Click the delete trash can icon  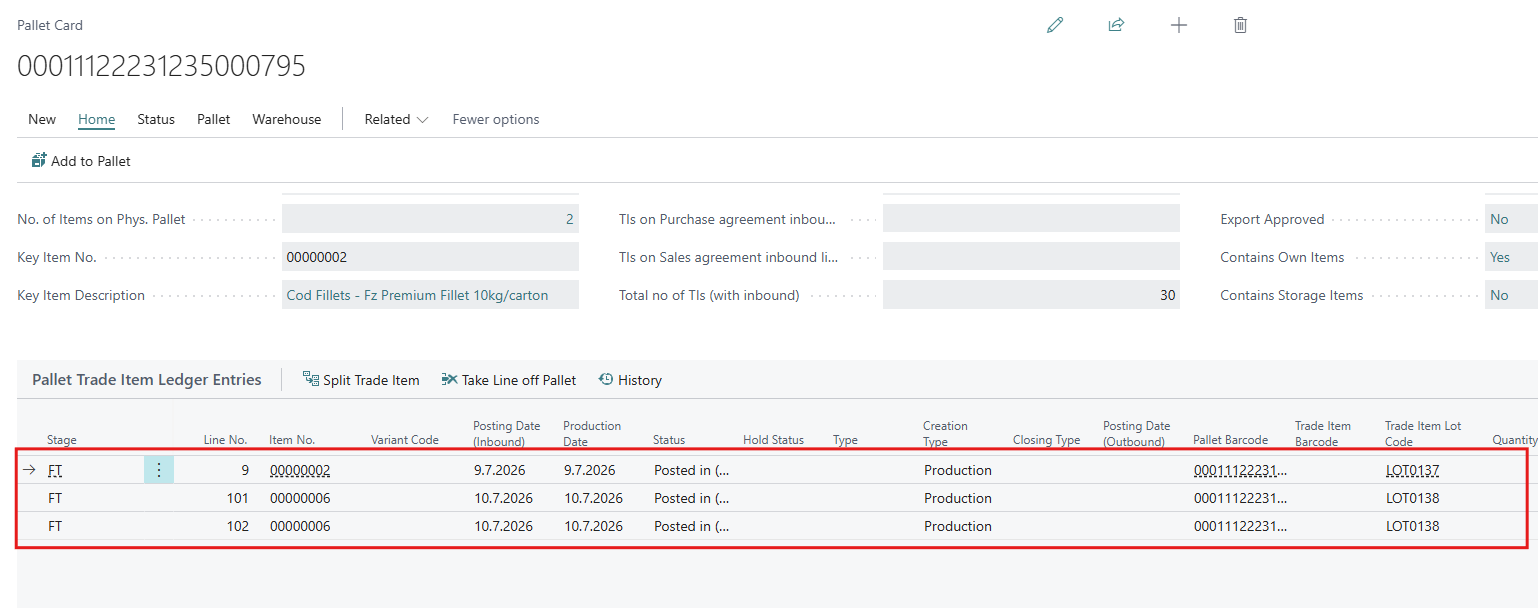click(1241, 25)
